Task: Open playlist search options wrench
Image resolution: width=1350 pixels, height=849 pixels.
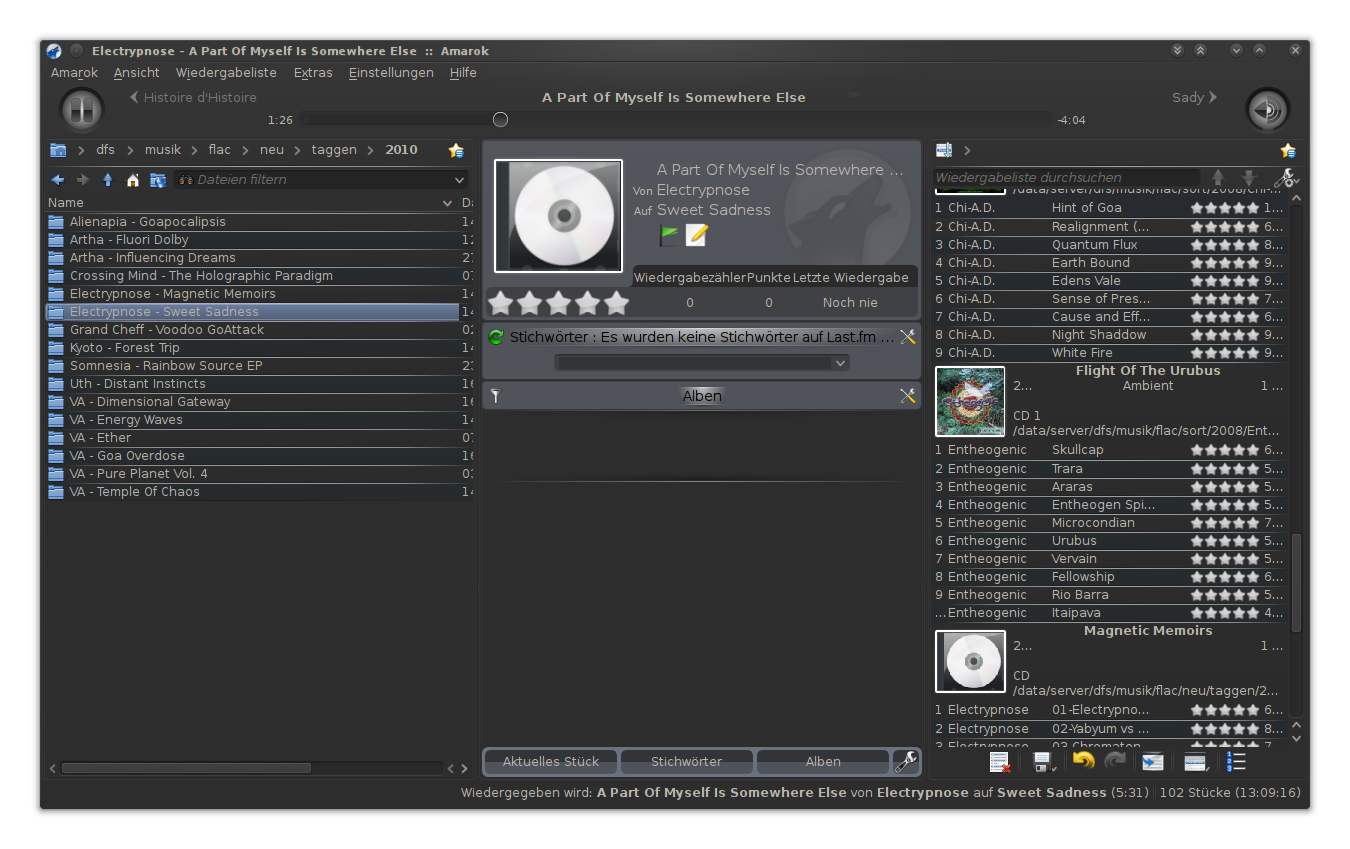Action: tap(1285, 178)
